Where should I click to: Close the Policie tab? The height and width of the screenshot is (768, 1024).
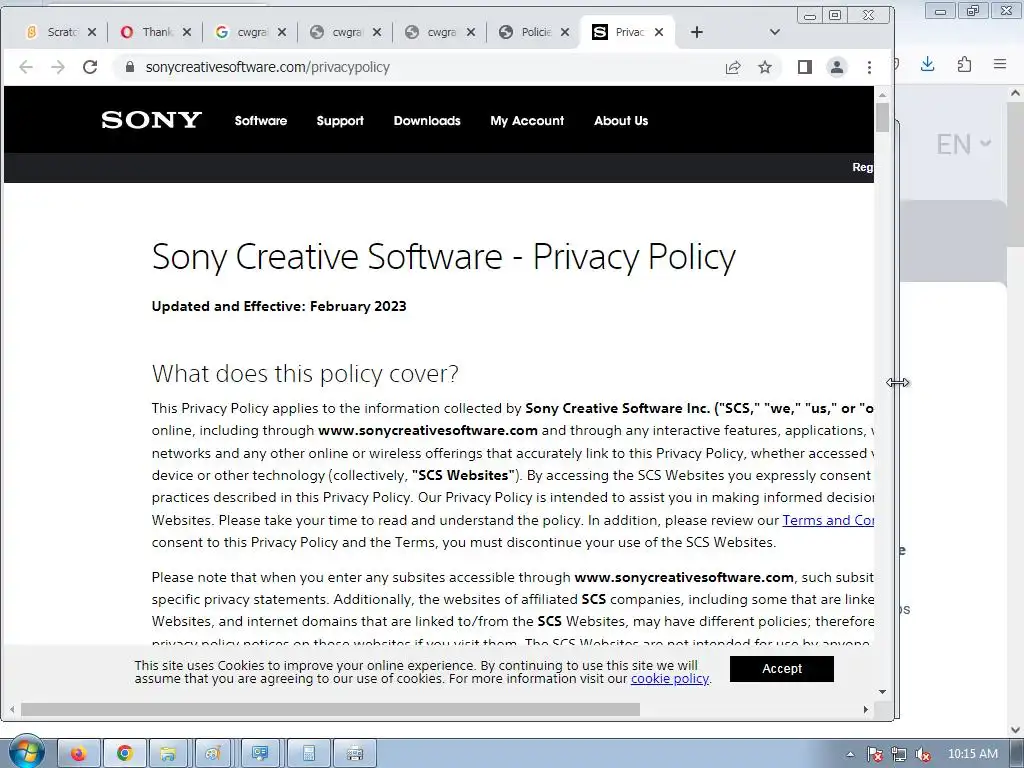click(565, 32)
